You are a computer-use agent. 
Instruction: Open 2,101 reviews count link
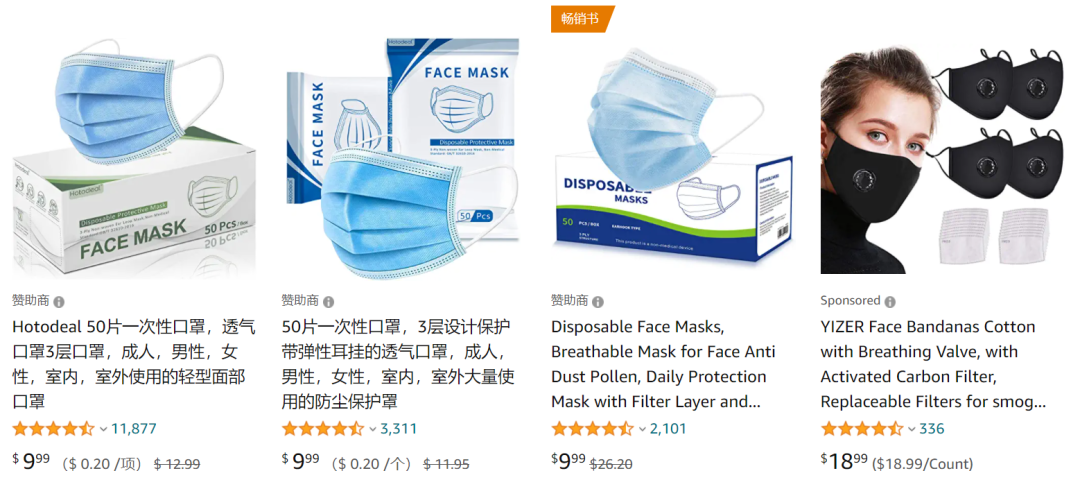point(668,429)
